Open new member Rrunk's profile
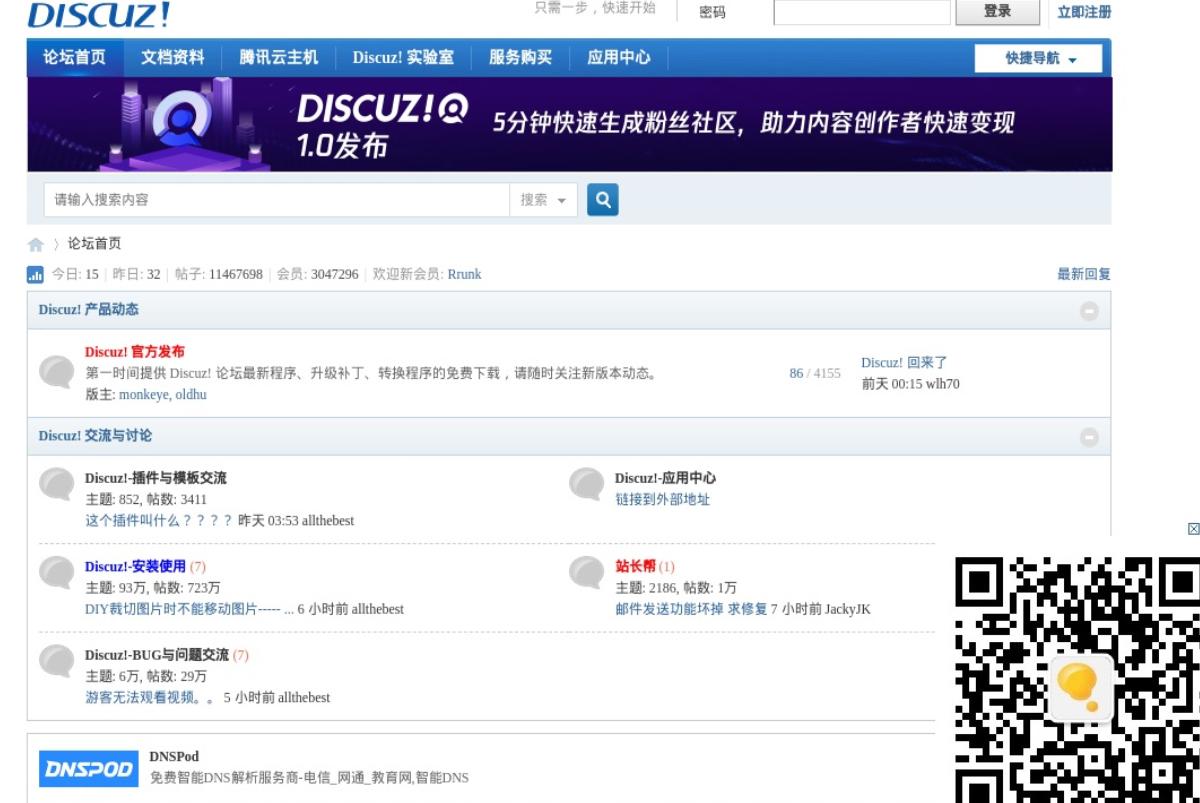Image resolution: width=1200 pixels, height=803 pixels. point(464,274)
